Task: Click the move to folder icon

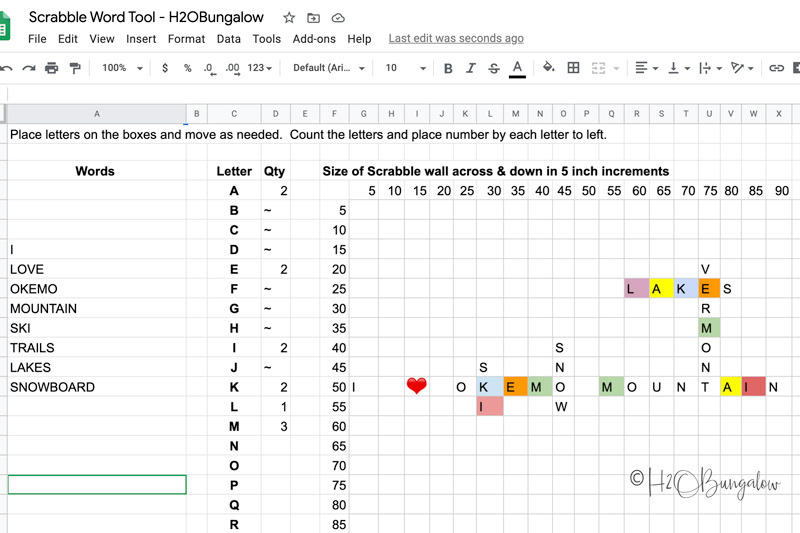Action: (x=313, y=18)
